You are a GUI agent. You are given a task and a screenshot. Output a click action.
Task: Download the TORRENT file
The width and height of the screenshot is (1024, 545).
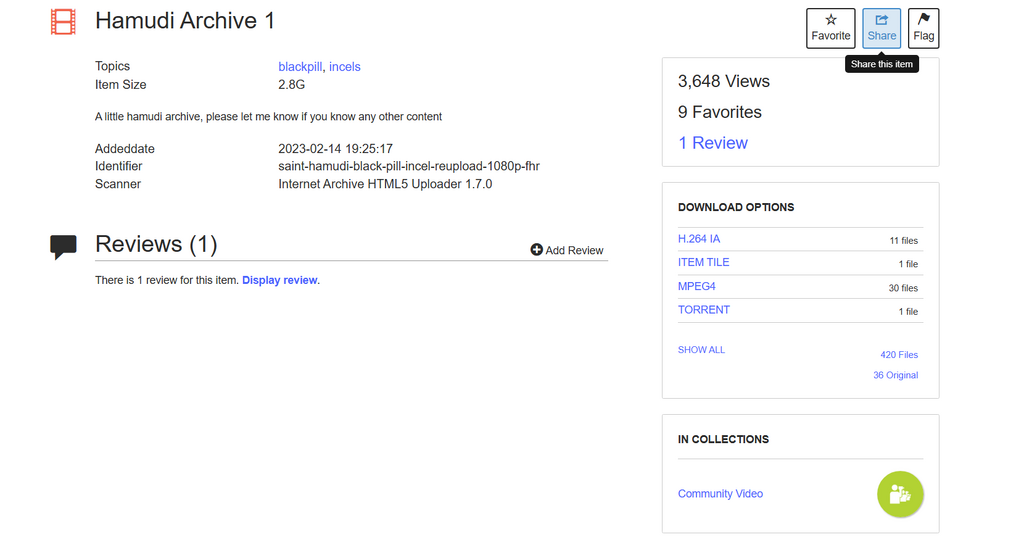coord(703,310)
